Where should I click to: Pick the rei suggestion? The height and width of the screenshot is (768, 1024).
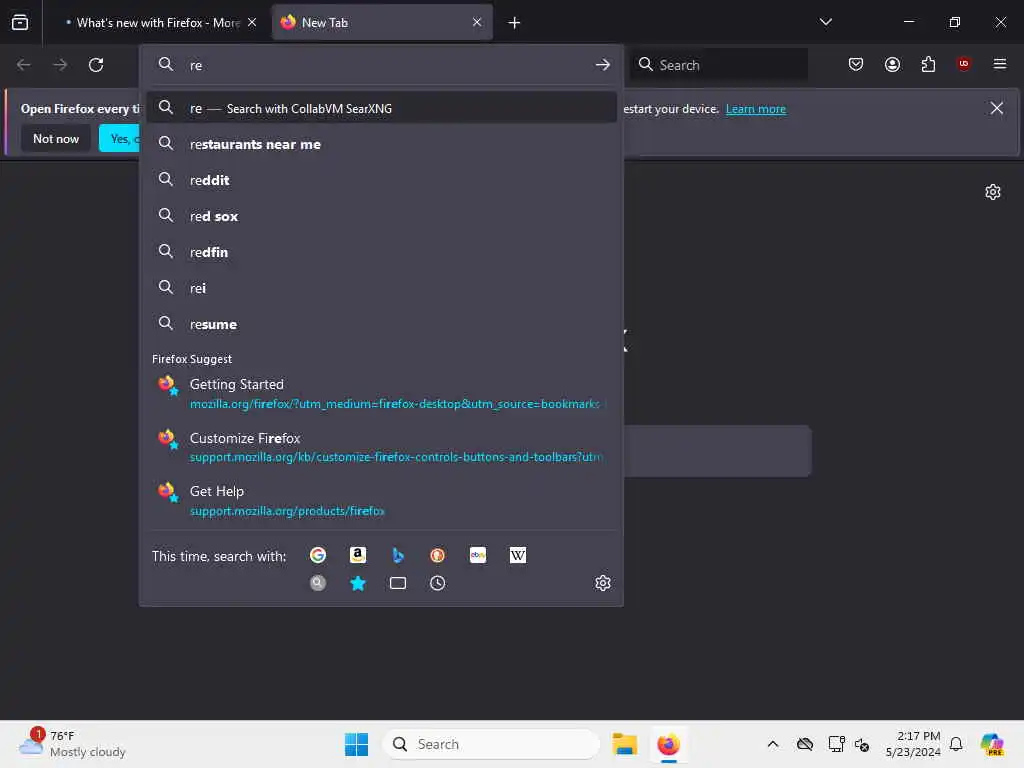pos(382,288)
